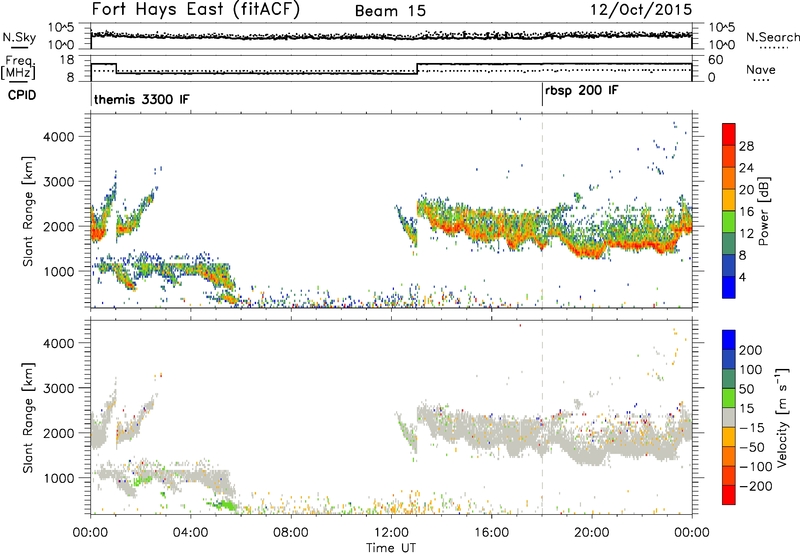Click the blue swatch on Power colorbar
This screenshot has width=800, height=554.
[x=729, y=287]
